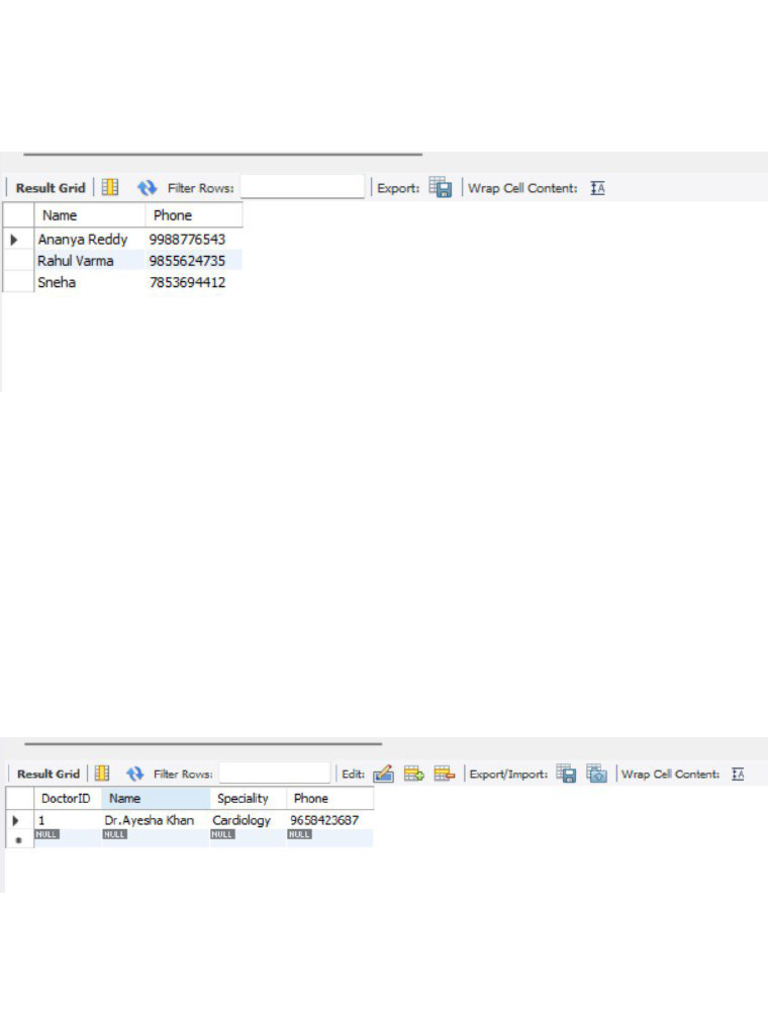Sort by upper grid Phone column header
768x1024 pixels.
pyautogui.click(x=193, y=215)
